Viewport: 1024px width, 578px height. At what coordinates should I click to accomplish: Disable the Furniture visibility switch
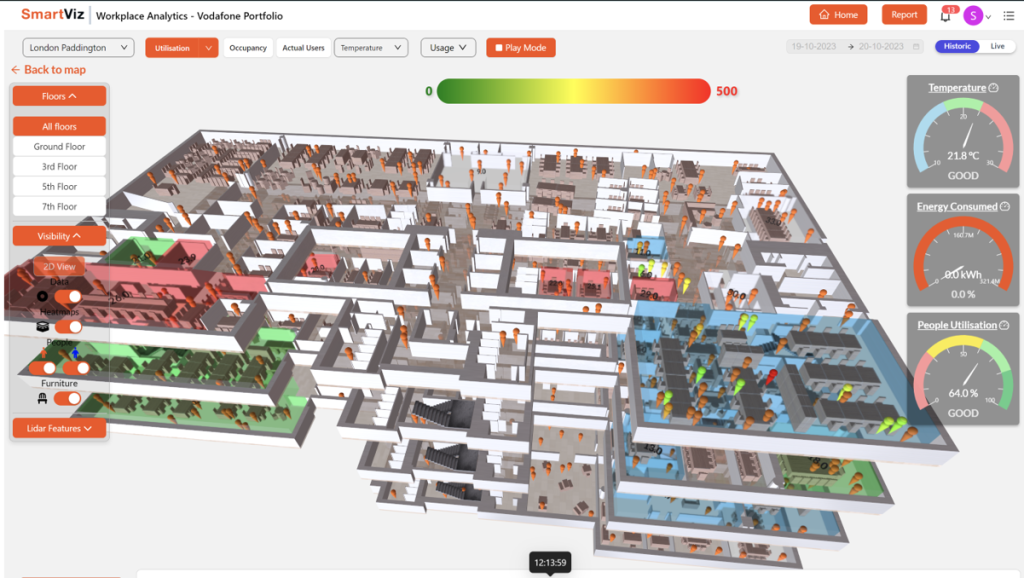point(68,399)
